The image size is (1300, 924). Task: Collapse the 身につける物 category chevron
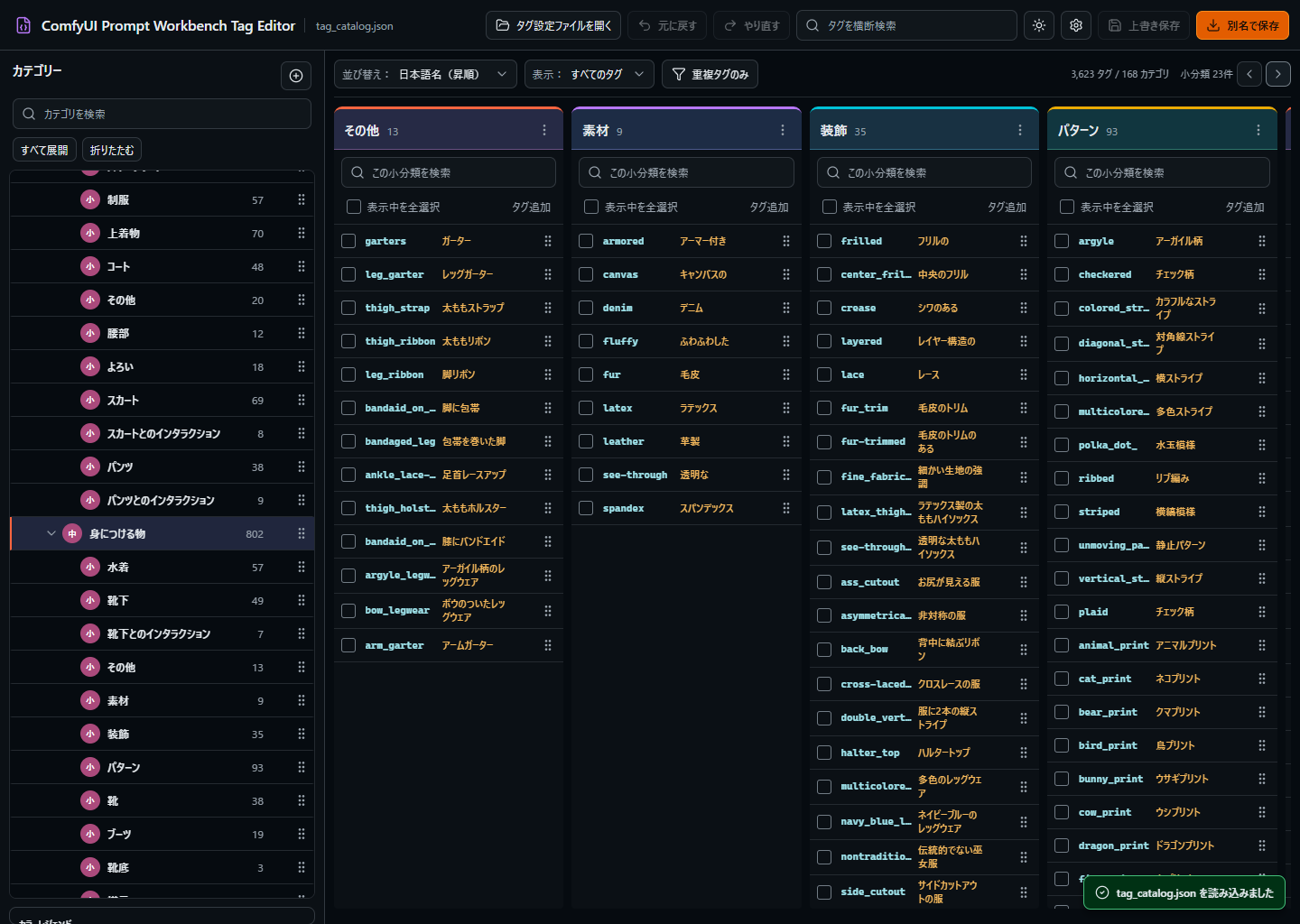[x=51, y=533]
